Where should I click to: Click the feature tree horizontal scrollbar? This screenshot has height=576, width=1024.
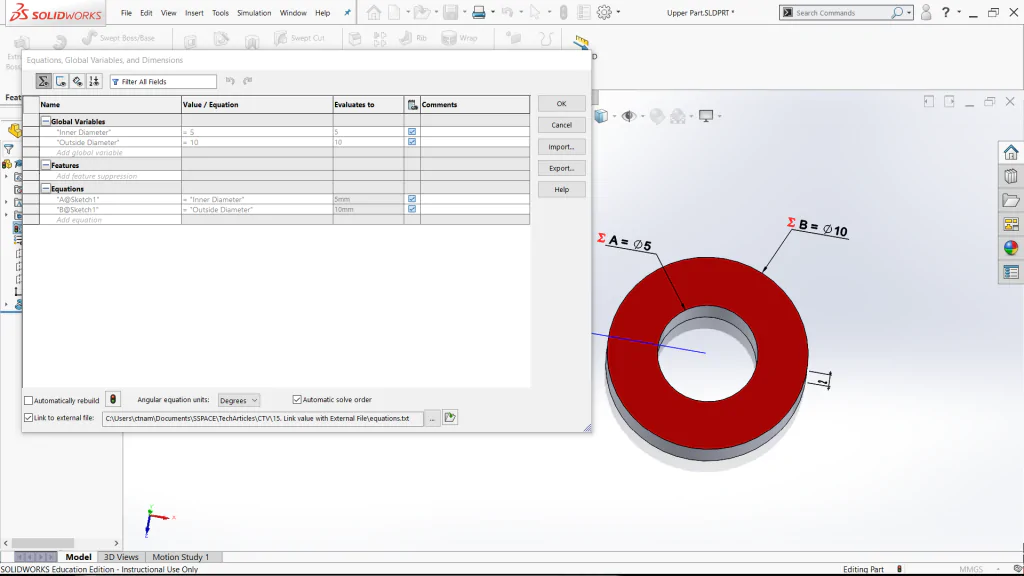(x=43, y=543)
